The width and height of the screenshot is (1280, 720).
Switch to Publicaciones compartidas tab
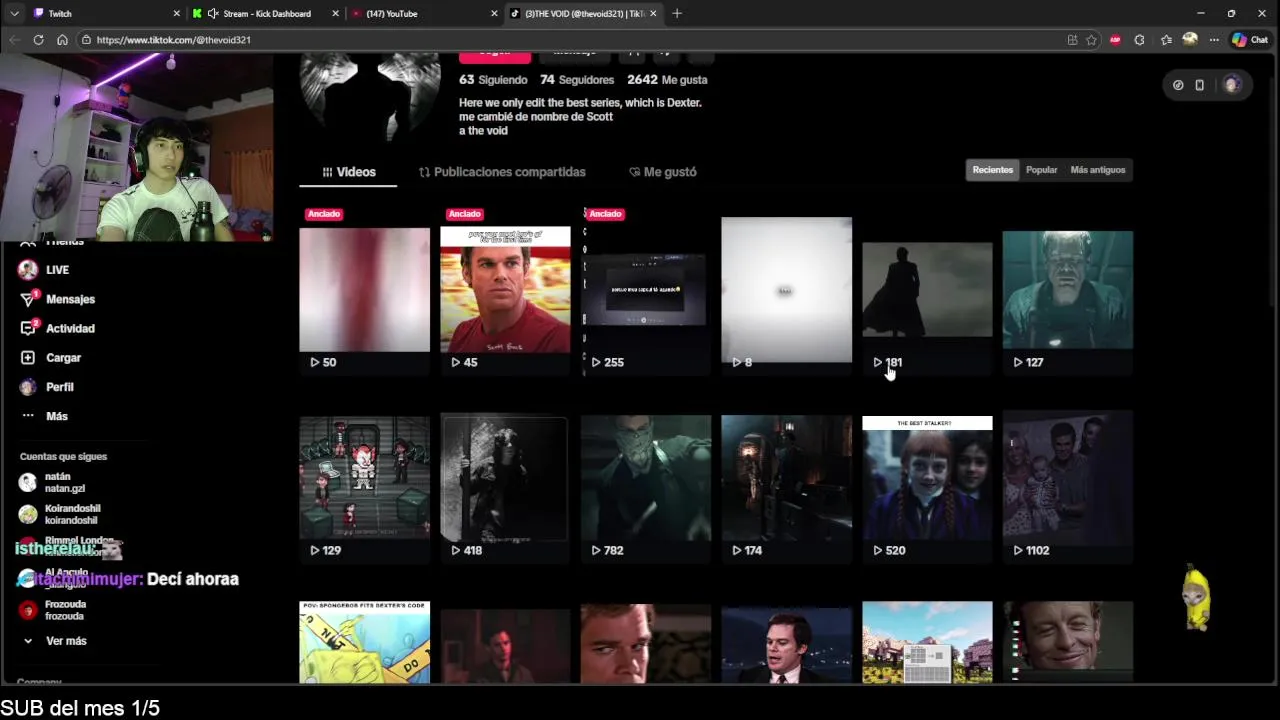[x=502, y=172]
